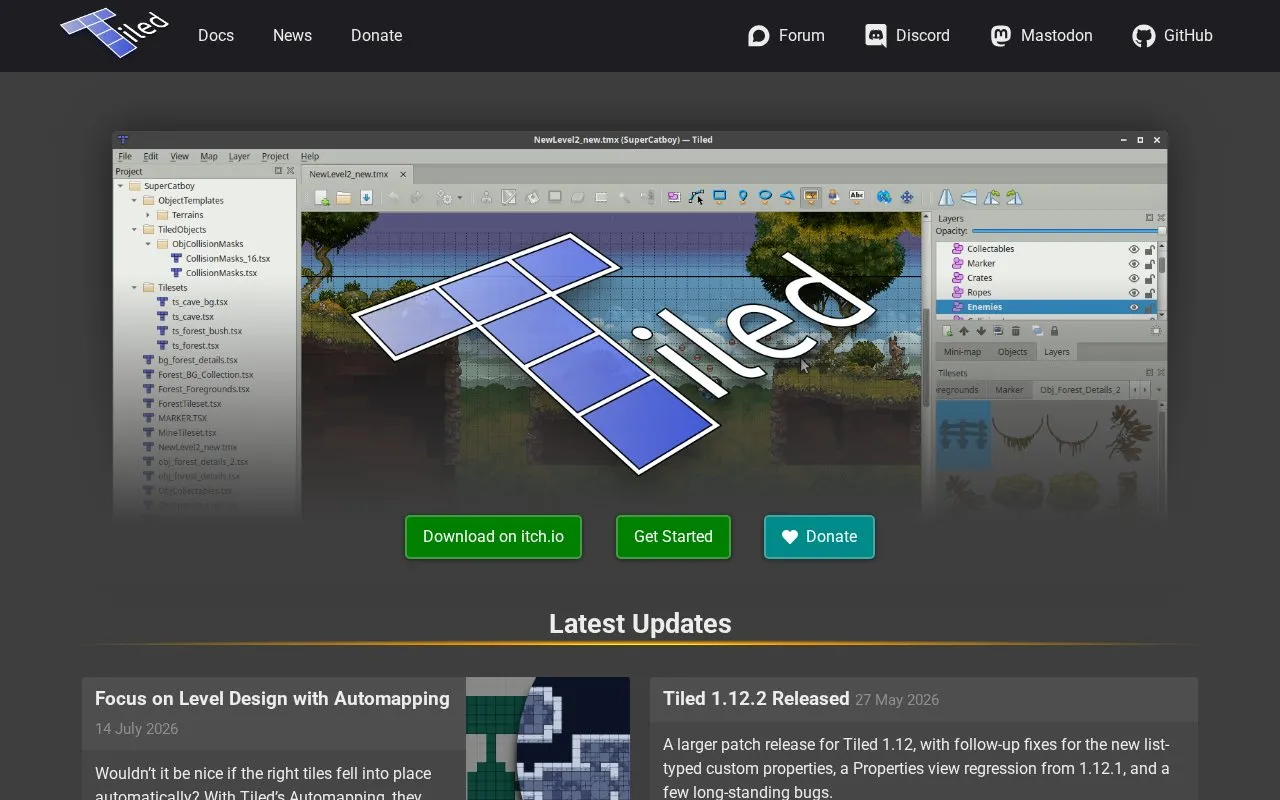Select the Edit Polygons tool icon
Screen dimensions: 1280x800
click(x=696, y=197)
